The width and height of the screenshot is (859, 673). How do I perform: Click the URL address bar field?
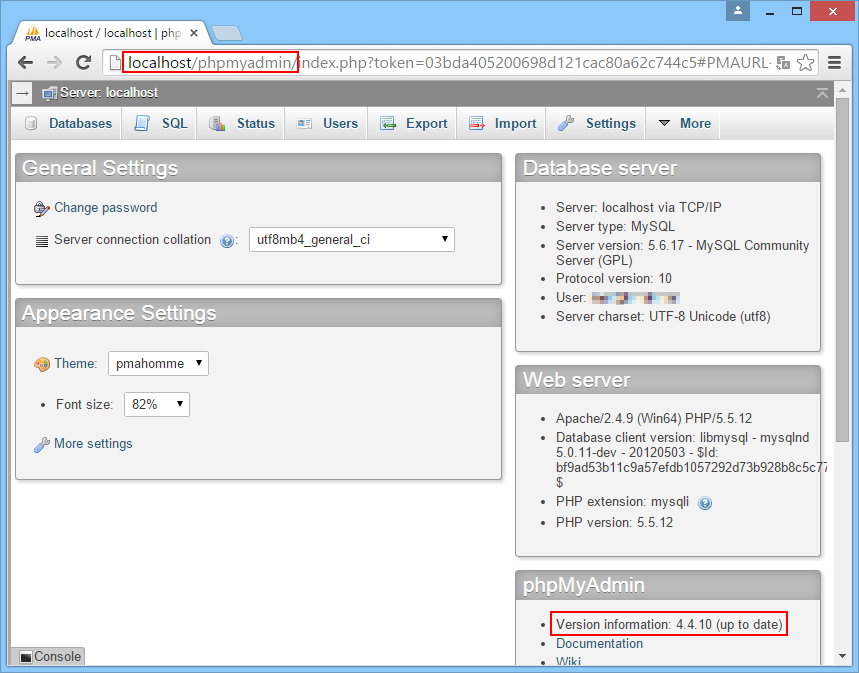448,62
